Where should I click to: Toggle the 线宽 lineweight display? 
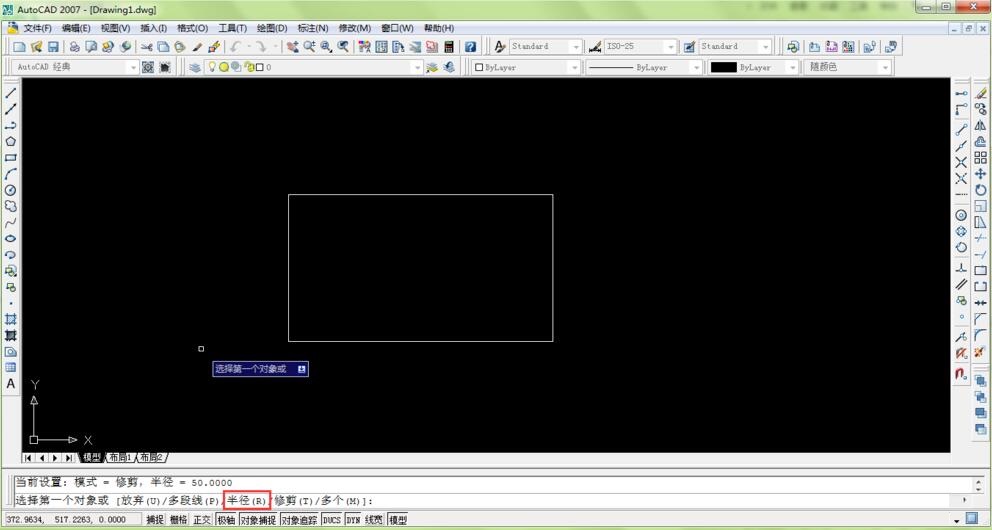(374, 520)
